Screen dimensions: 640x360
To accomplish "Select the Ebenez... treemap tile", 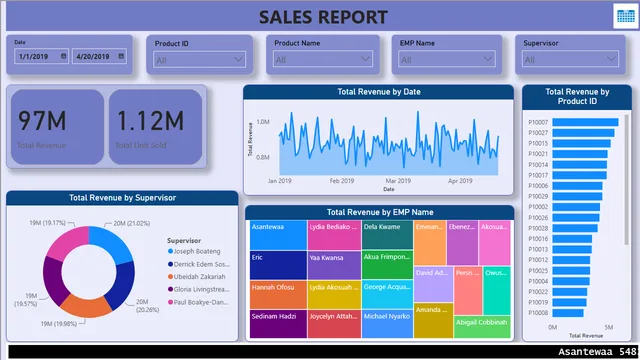I will tap(462, 243).
